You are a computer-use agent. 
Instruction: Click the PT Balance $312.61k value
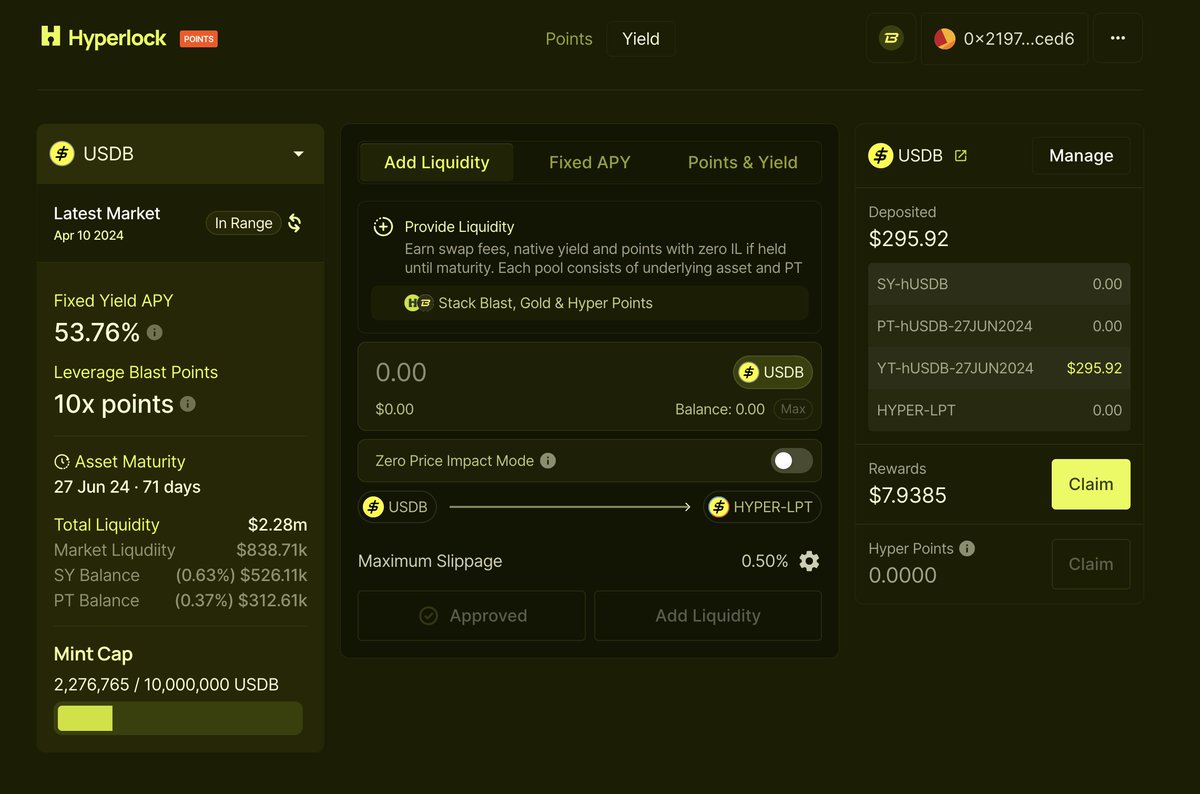tap(273, 600)
